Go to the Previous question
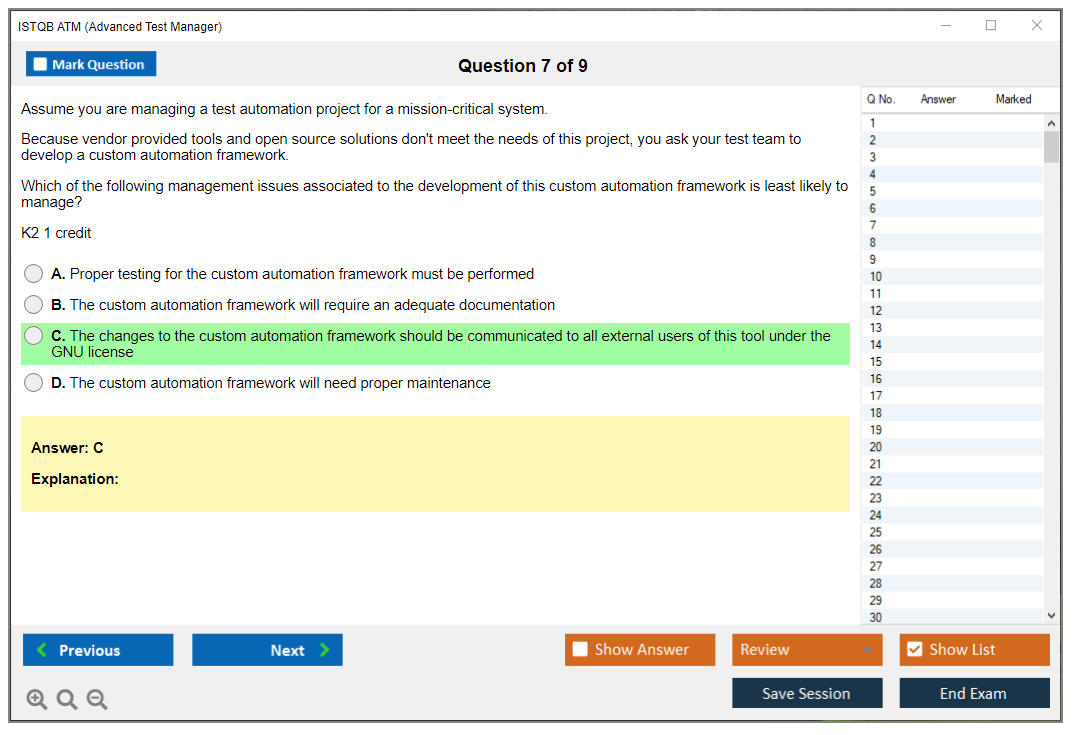This screenshot has width=1075, height=735. click(98, 650)
